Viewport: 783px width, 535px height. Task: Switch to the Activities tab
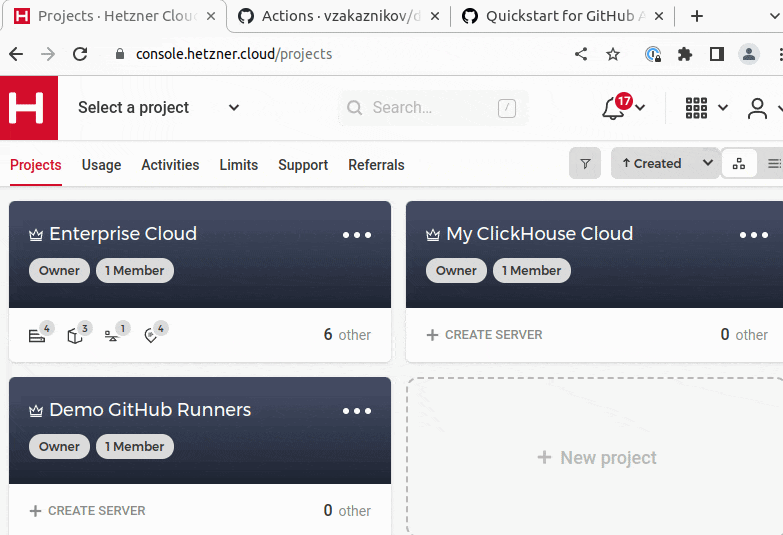[x=170, y=165]
